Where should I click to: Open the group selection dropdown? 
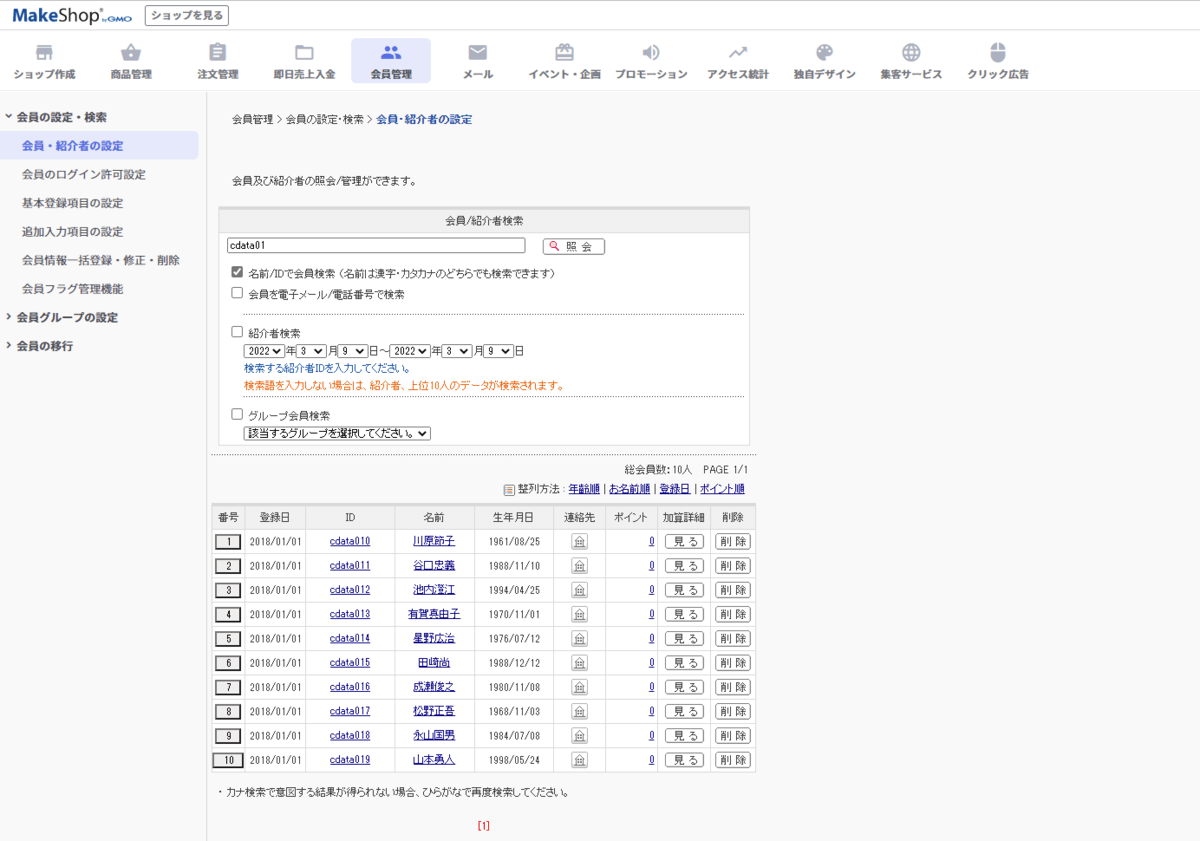click(x=337, y=433)
